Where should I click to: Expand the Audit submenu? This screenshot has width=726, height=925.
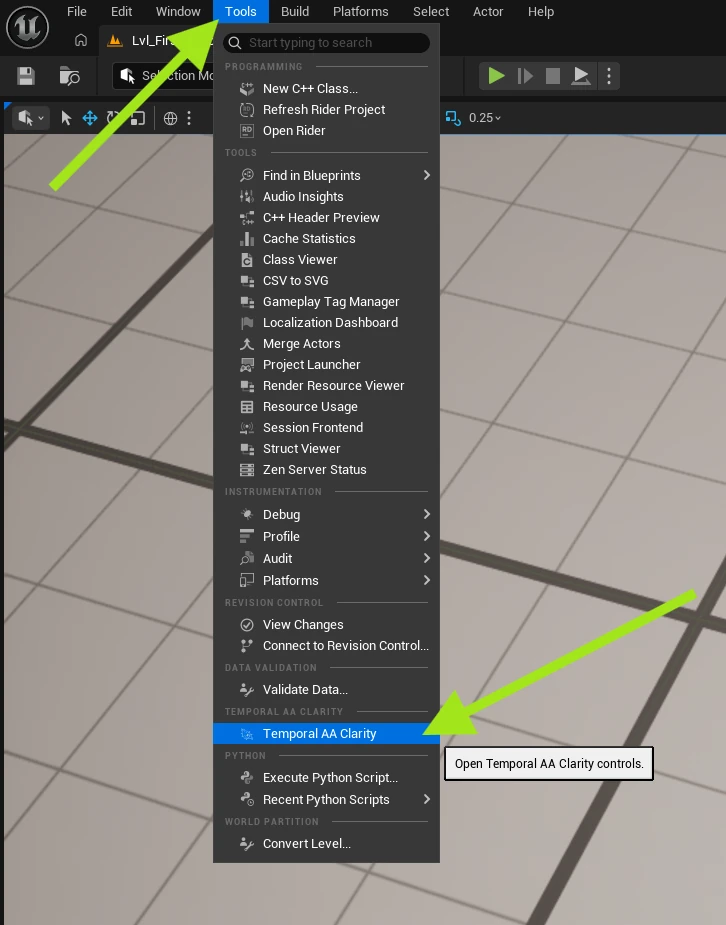326,558
